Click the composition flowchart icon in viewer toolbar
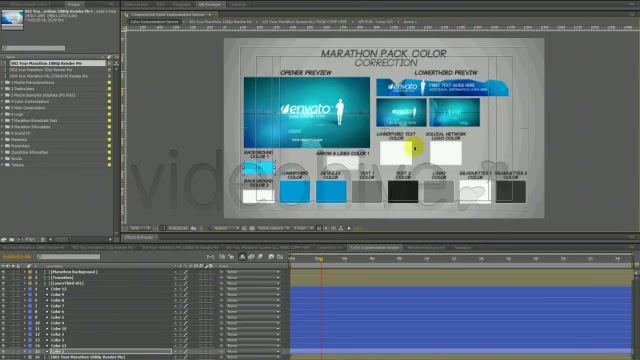Viewport: 640px width, 360px height. [341, 228]
